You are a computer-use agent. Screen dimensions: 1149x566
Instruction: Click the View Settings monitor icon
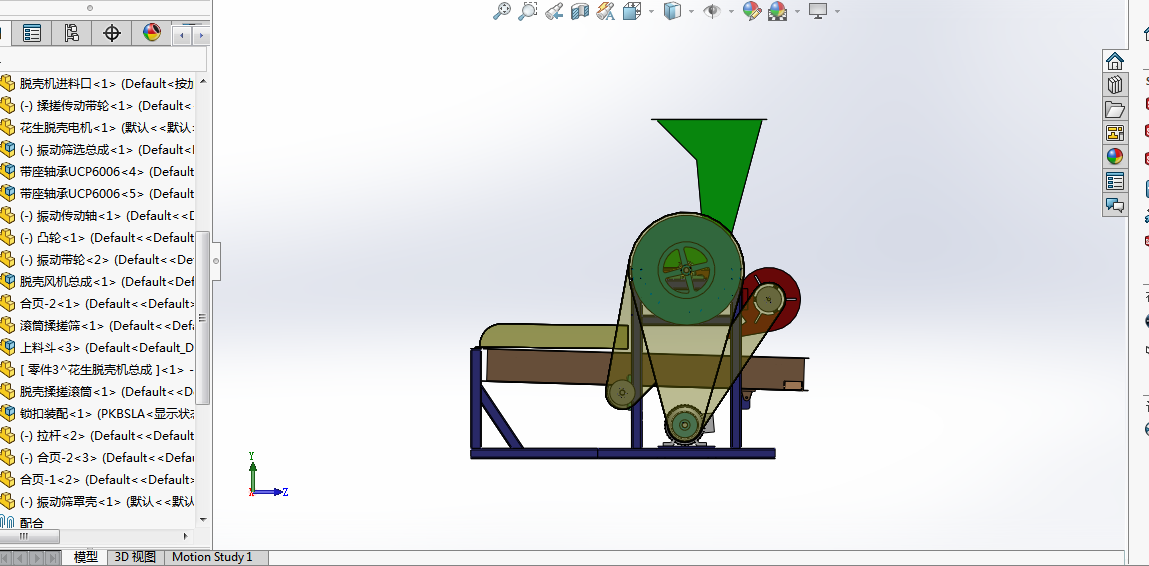(818, 11)
